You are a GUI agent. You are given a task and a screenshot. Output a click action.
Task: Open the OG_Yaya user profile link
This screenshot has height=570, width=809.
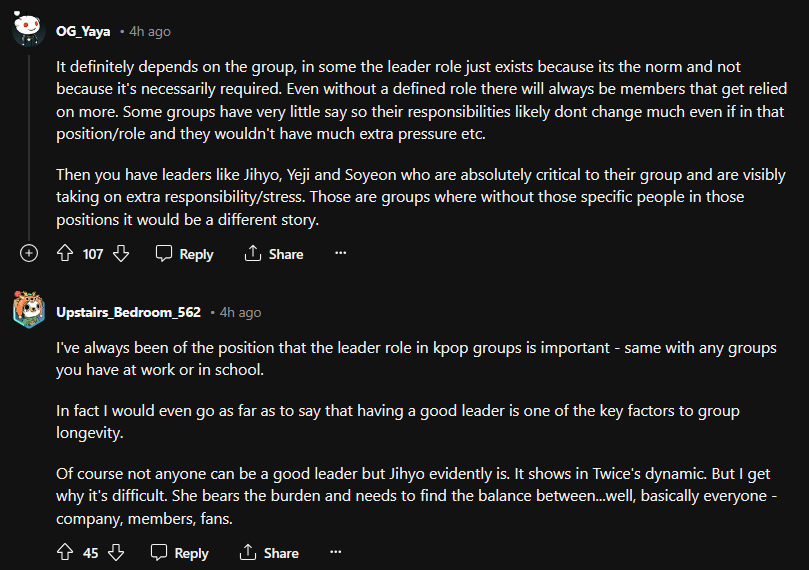(83, 31)
